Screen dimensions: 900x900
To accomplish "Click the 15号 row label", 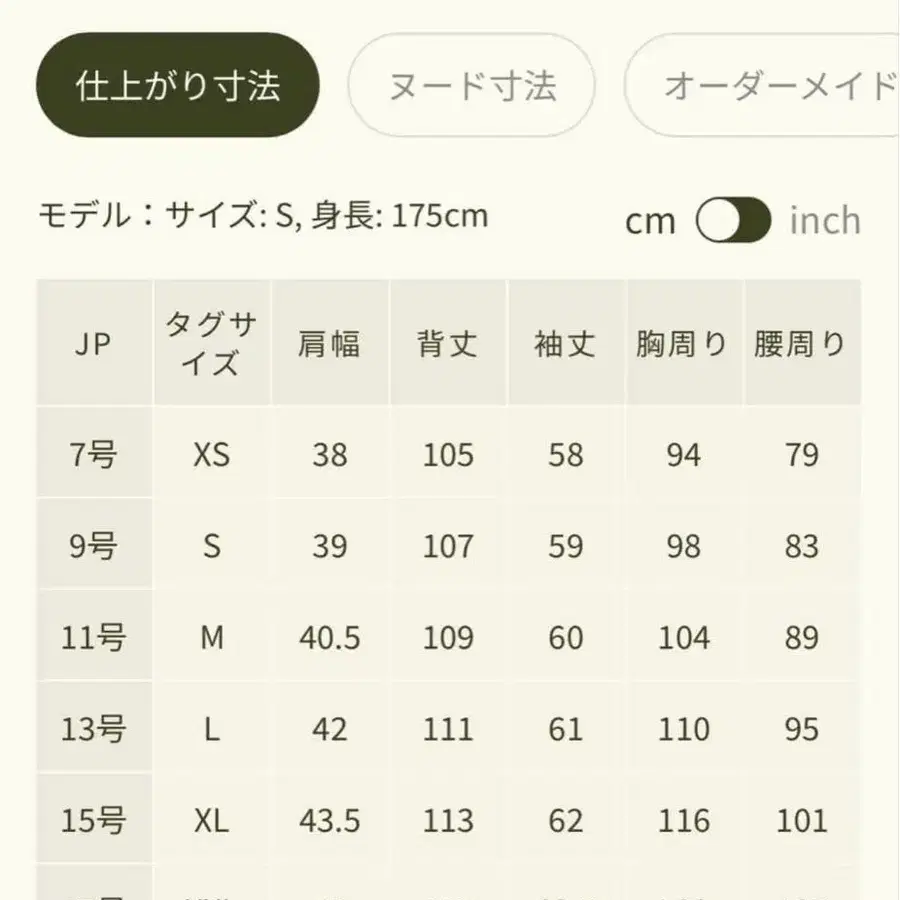I will pyautogui.click(x=93, y=819).
